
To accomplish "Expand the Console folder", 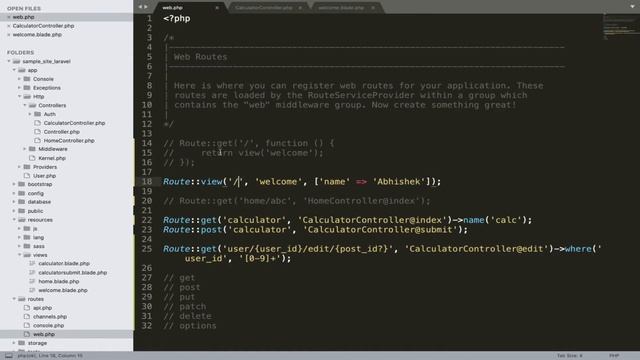I will [19, 79].
